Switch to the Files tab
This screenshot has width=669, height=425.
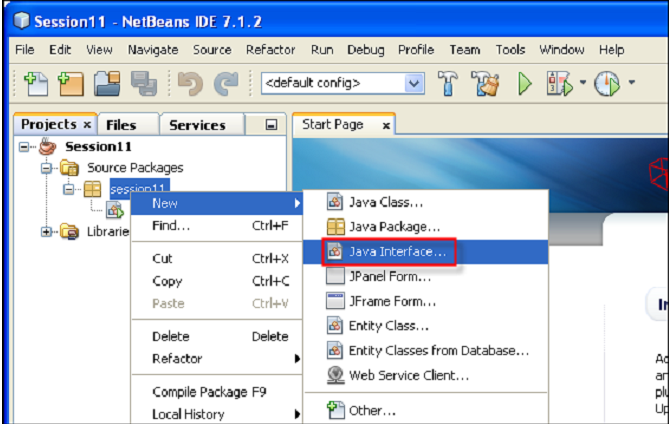(128, 125)
